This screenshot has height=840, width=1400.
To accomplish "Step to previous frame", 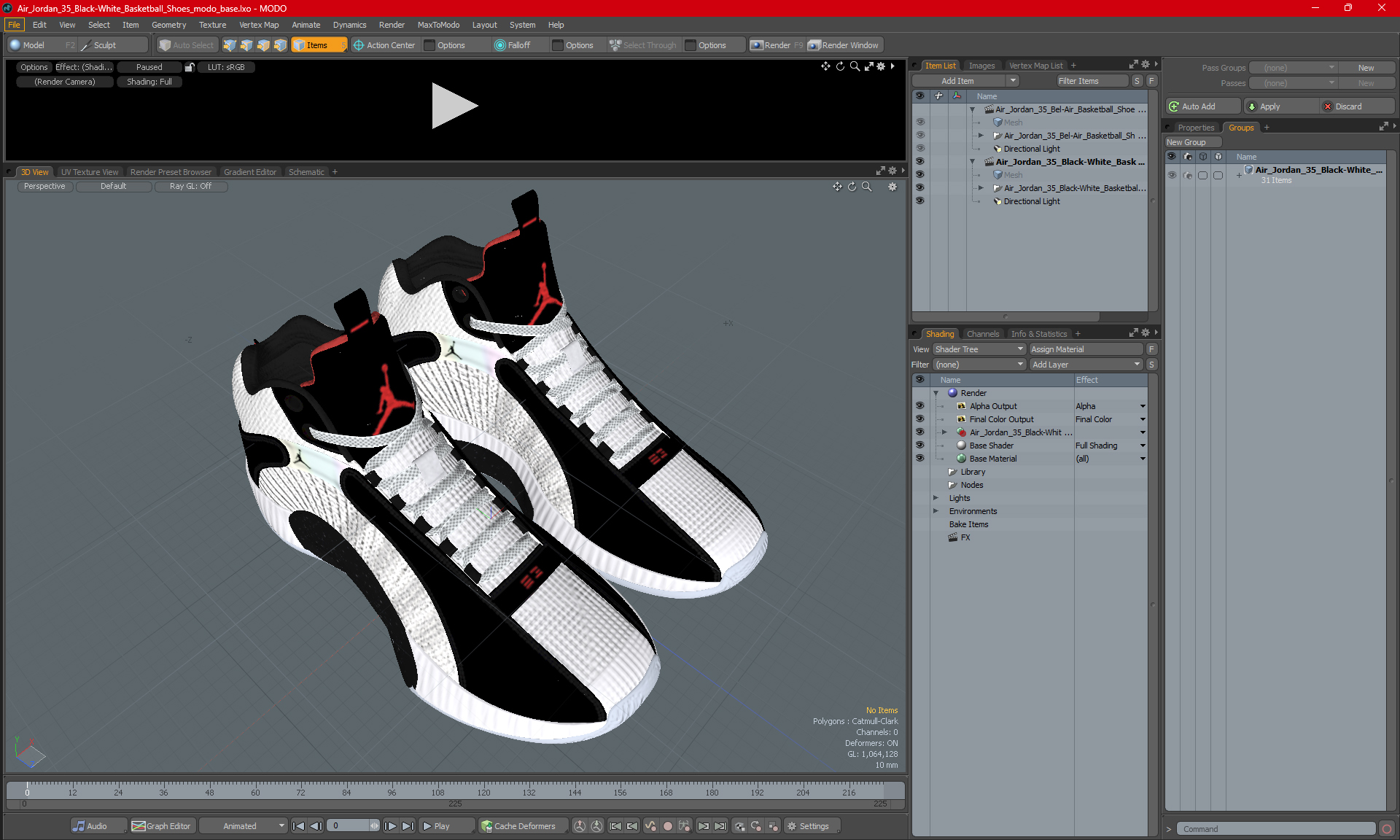I will [316, 826].
